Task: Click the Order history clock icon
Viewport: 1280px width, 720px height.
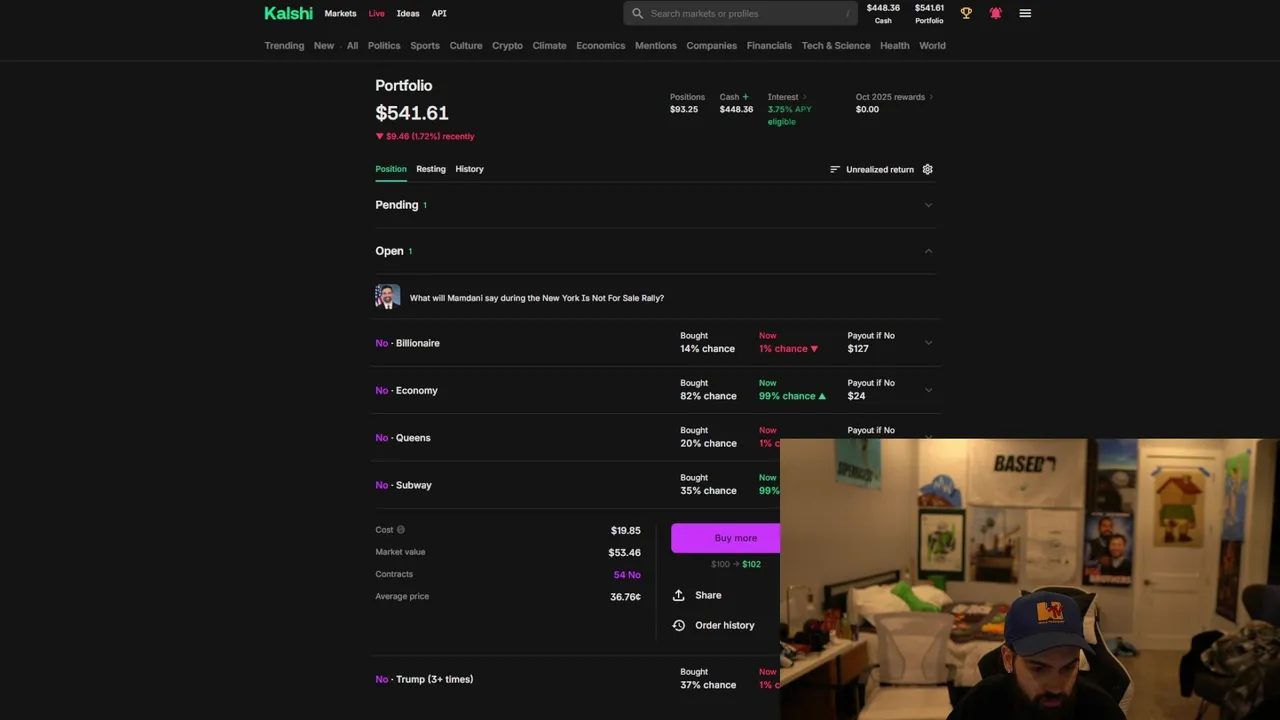Action: click(679, 625)
